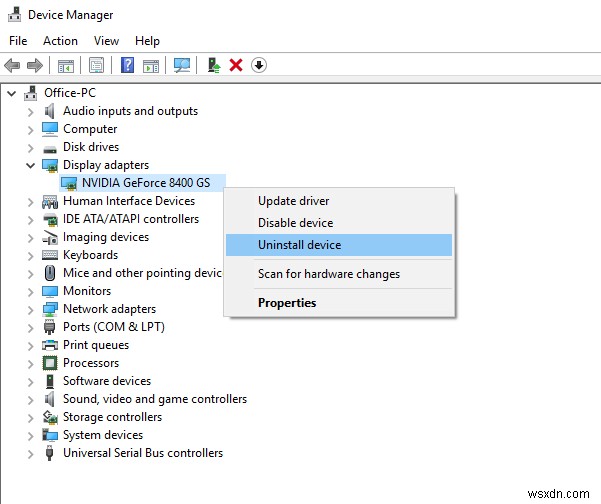The height and width of the screenshot is (504, 601).
Task: Expand the System devices arrow
Action: pos(31,436)
